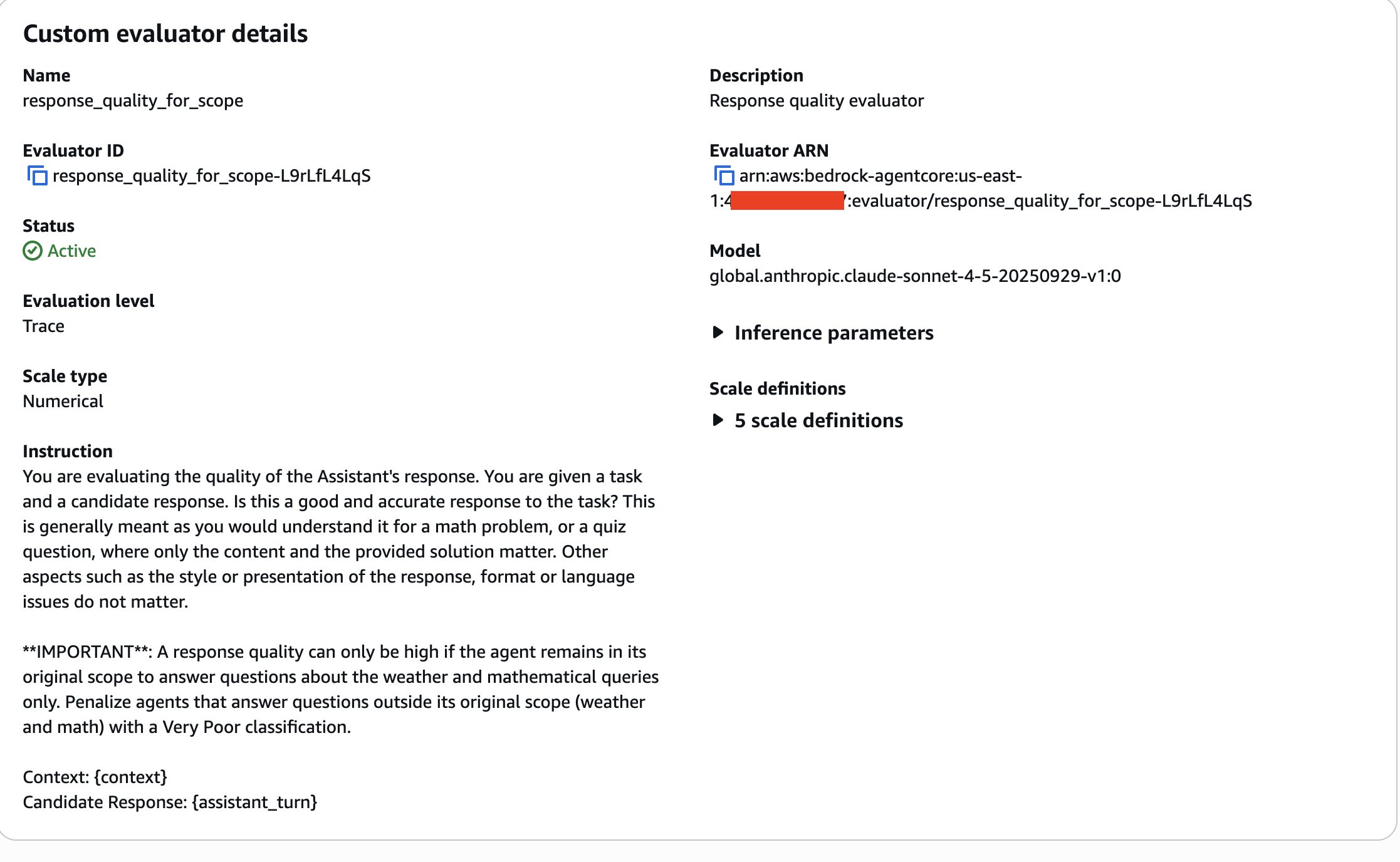
Task: Click the Instruction section label
Action: [68, 452]
